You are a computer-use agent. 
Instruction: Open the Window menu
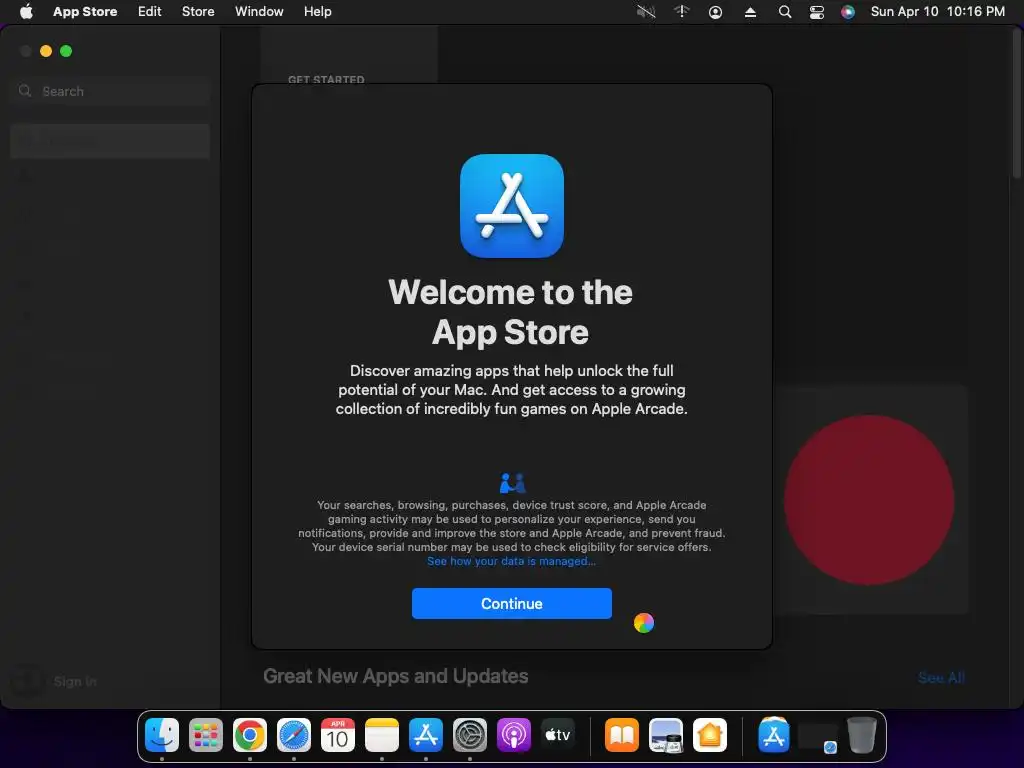(259, 12)
